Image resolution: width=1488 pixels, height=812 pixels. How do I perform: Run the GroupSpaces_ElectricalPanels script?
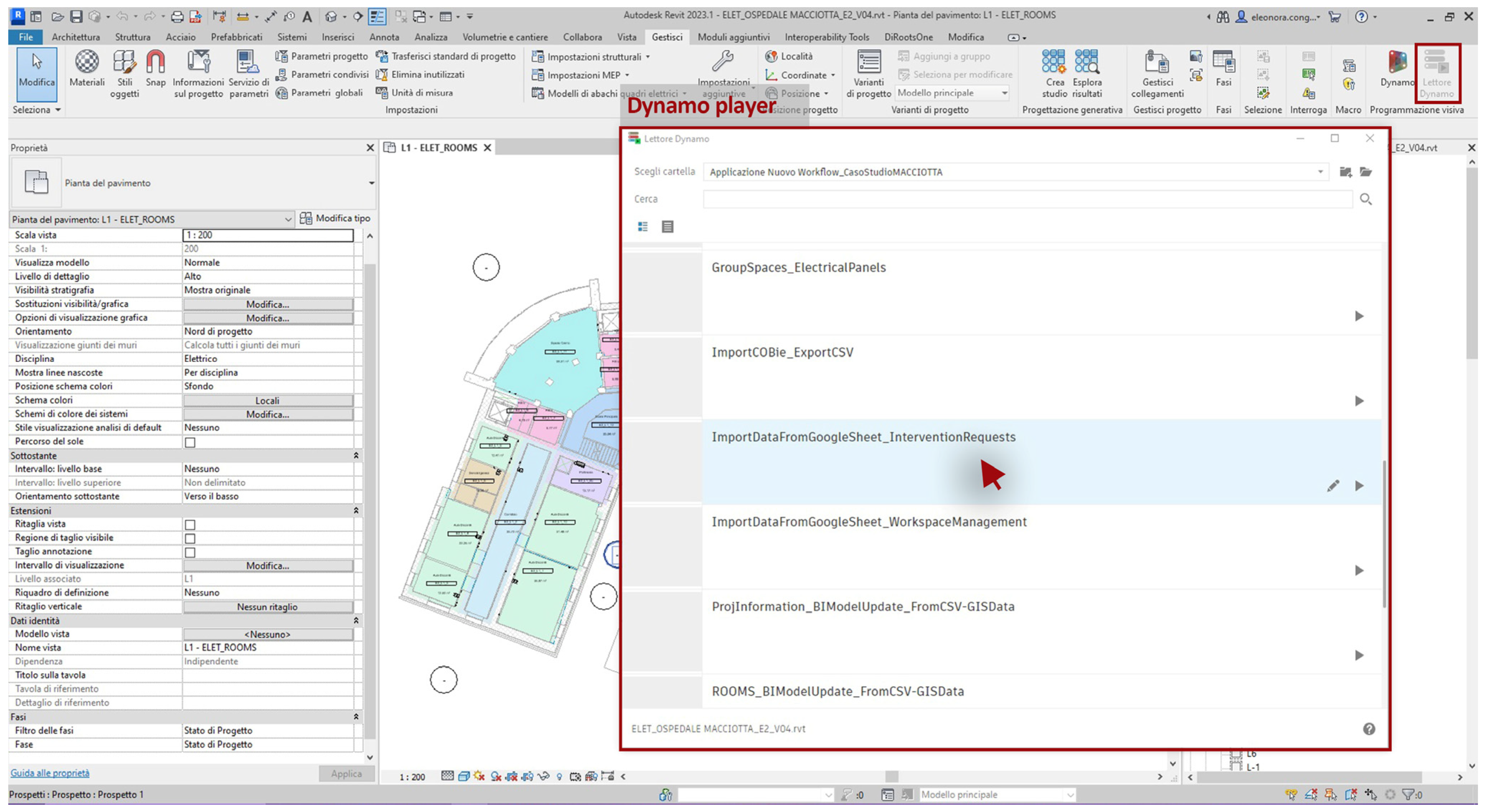pyautogui.click(x=1359, y=316)
